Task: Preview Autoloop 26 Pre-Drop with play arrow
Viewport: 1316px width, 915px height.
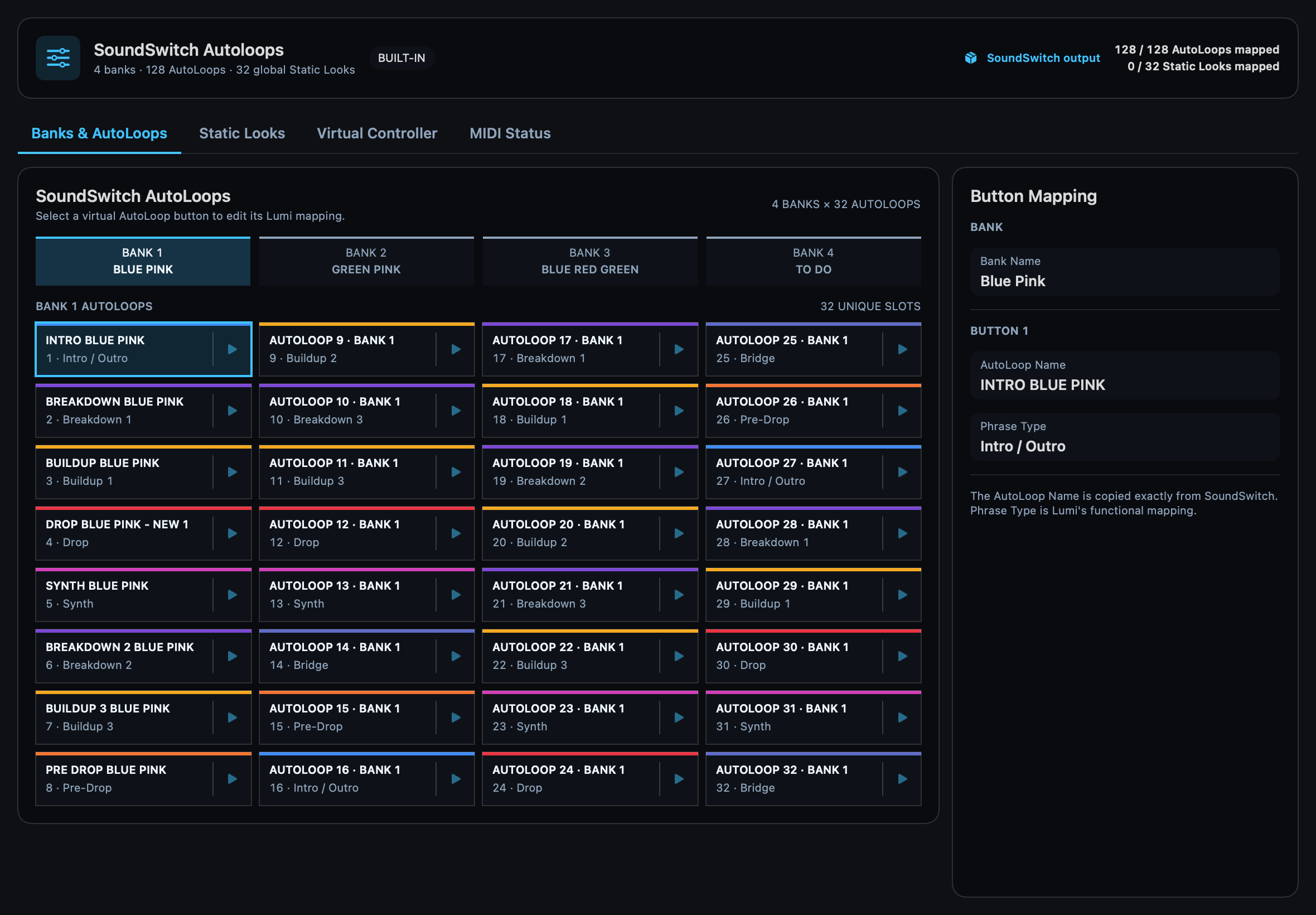Action: click(902, 411)
